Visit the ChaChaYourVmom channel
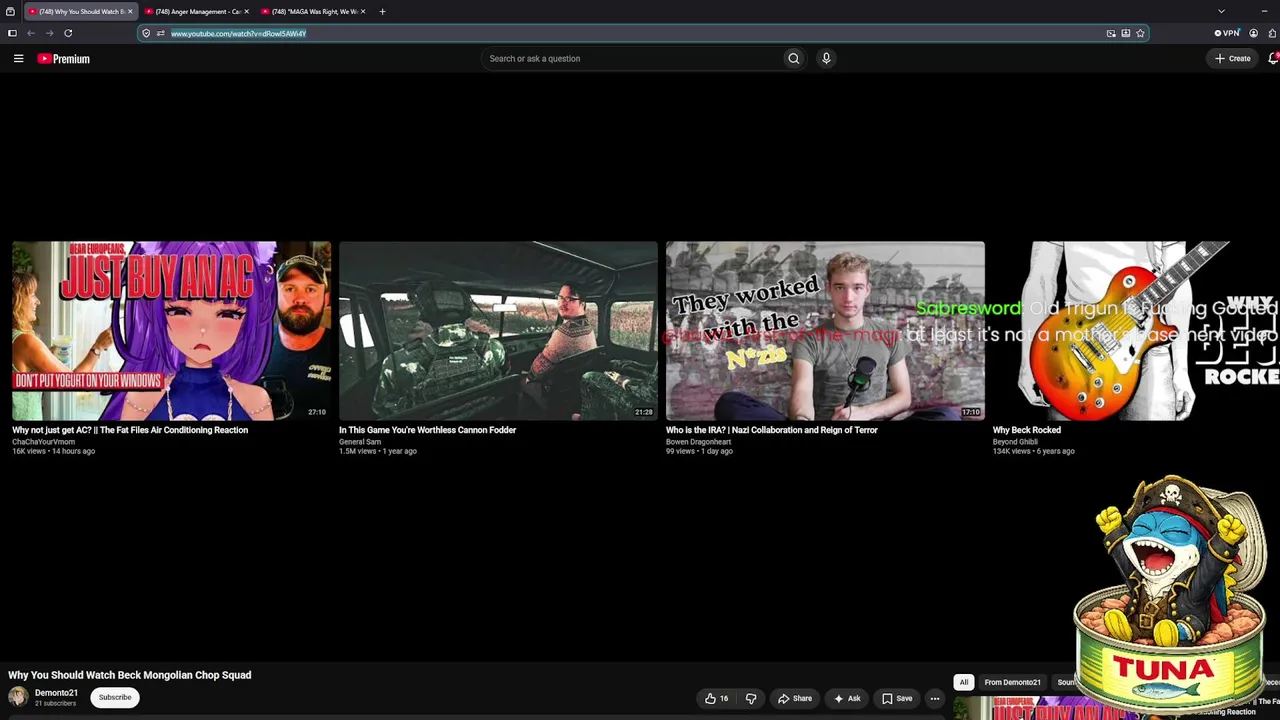The height and width of the screenshot is (720, 1280). click(x=43, y=442)
